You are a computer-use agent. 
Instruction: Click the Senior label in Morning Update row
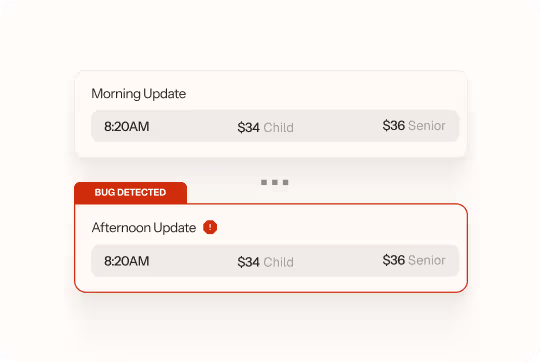pyautogui.click(x=427, y=126)
